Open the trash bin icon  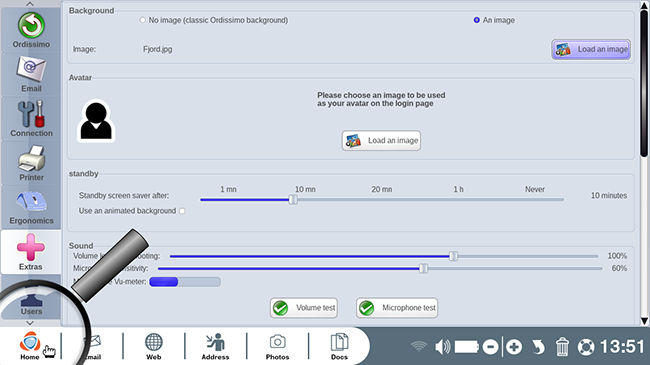(562, 346)
